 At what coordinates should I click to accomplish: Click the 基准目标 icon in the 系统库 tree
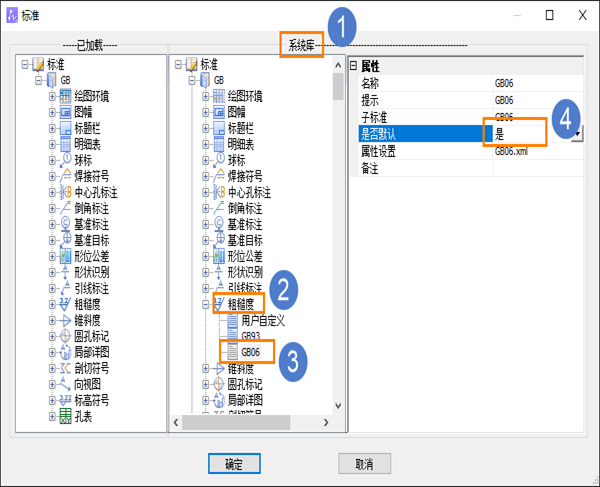(219, 240)
